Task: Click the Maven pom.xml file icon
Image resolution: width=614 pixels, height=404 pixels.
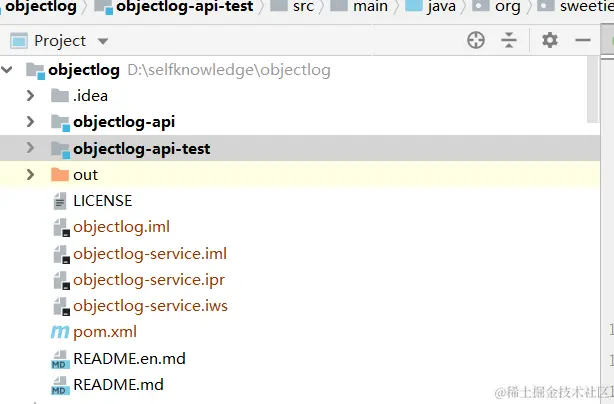Action: [x=60, y=331]
